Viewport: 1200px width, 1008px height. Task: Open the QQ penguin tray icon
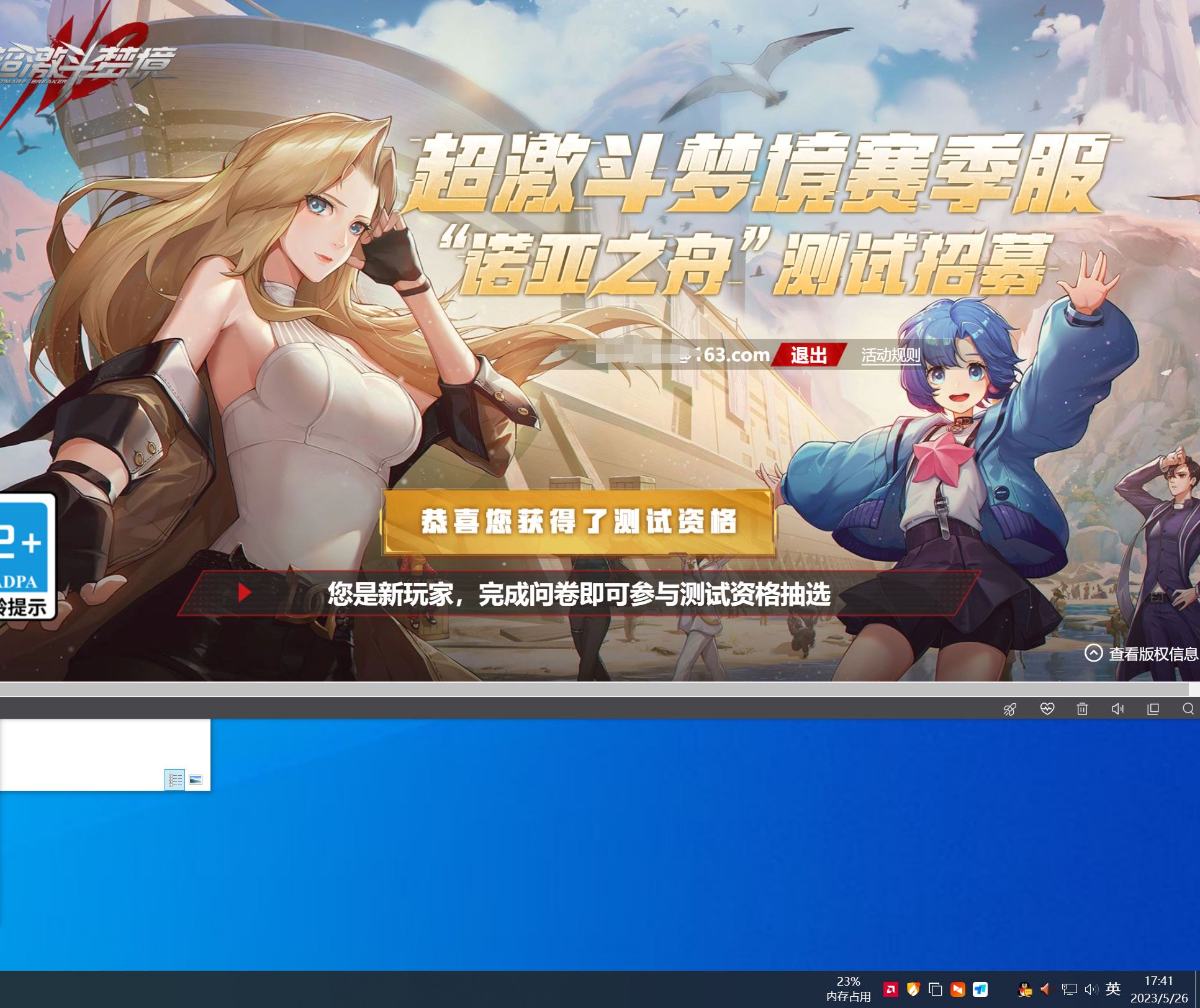[x=1026, y=989]
